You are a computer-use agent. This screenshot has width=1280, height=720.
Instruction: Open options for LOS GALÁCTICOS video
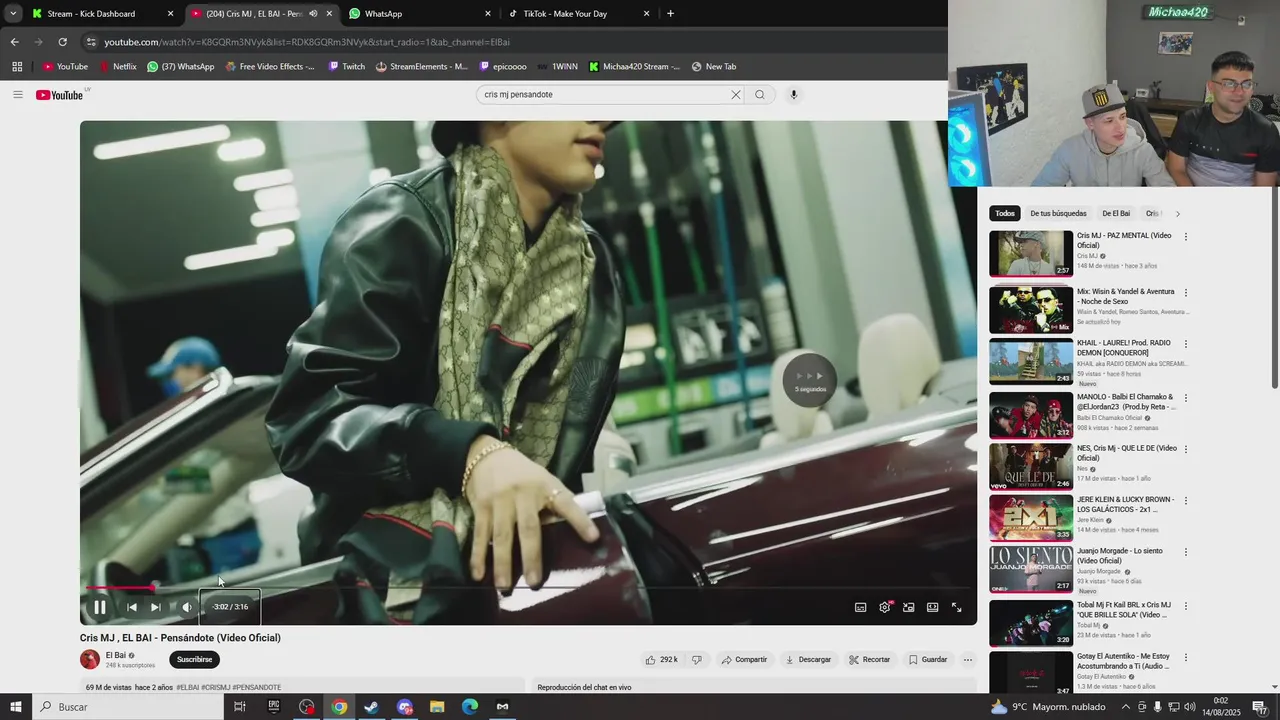(x=1186, y=501)
